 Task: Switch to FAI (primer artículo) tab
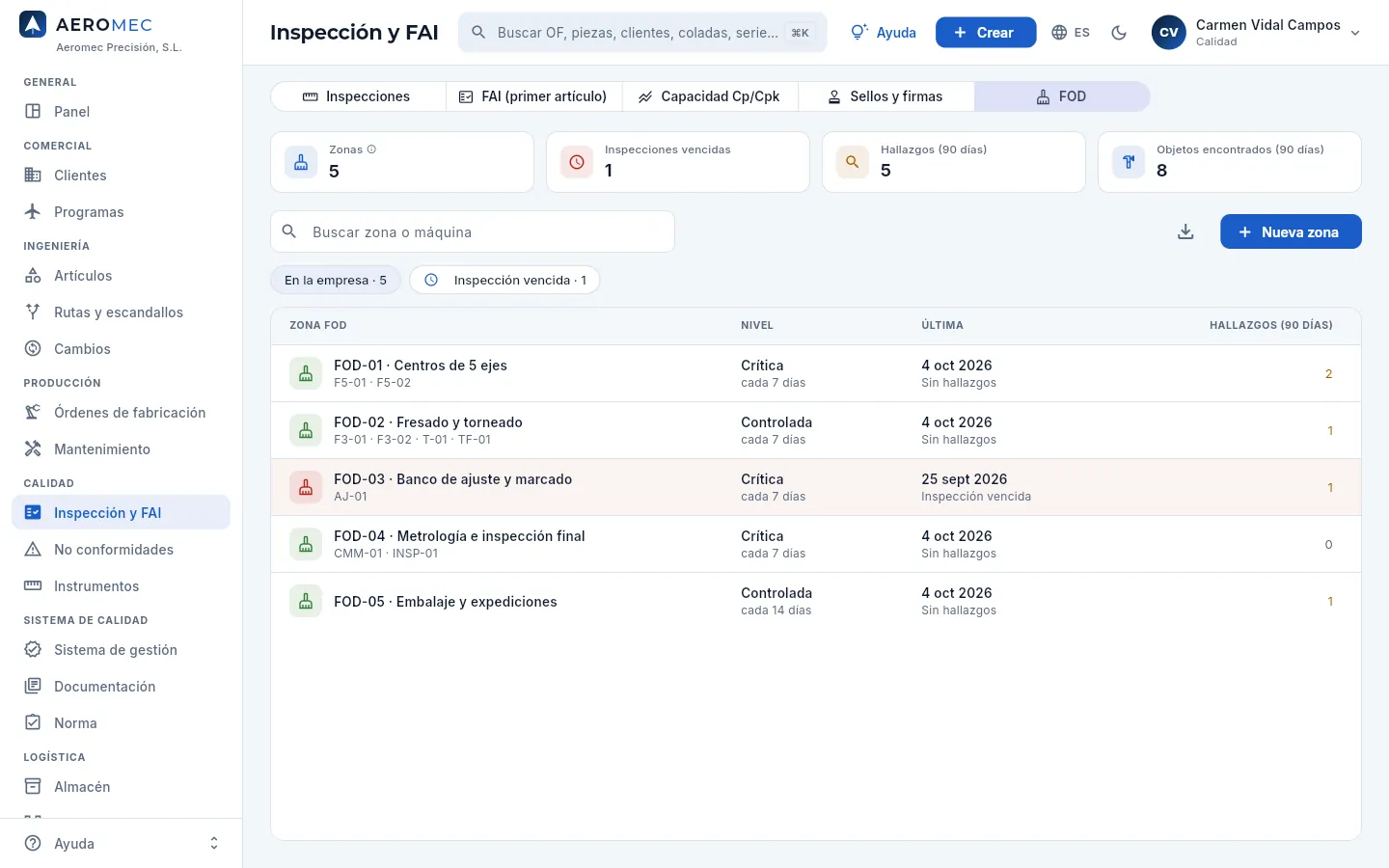533,96
